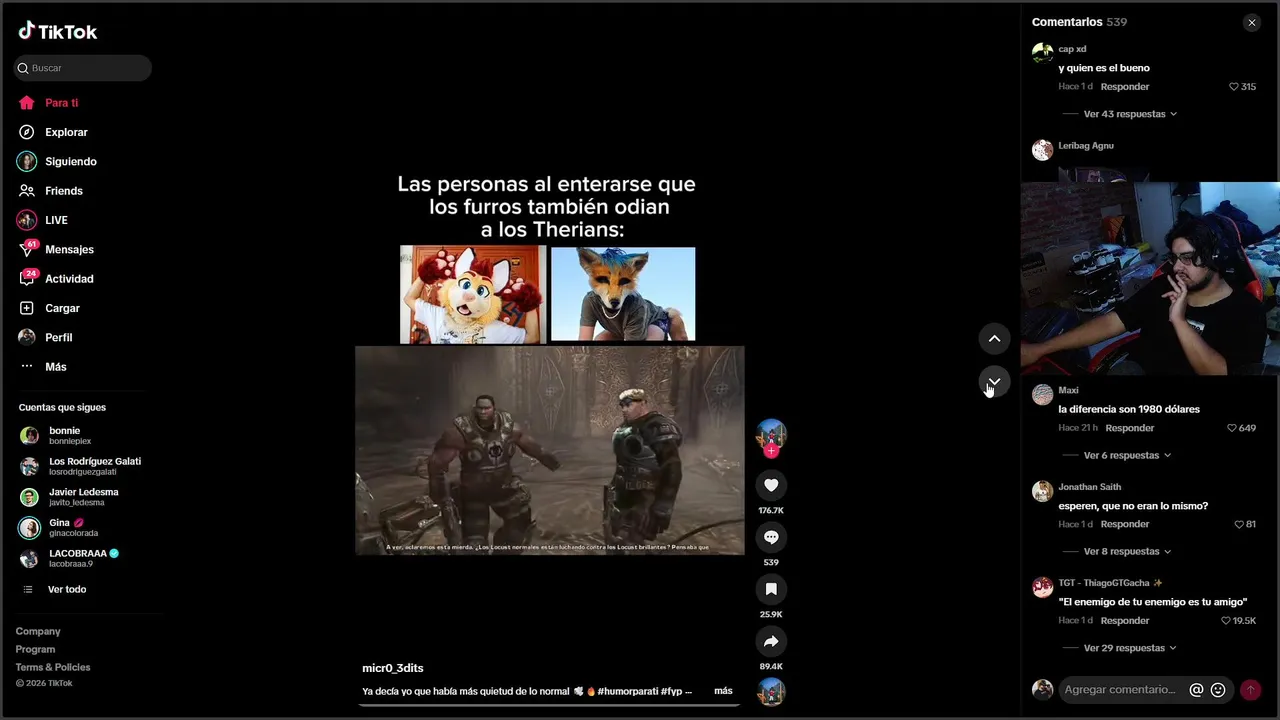
Task: Open the Actividad notifications
Action: [x=69, y=279]
